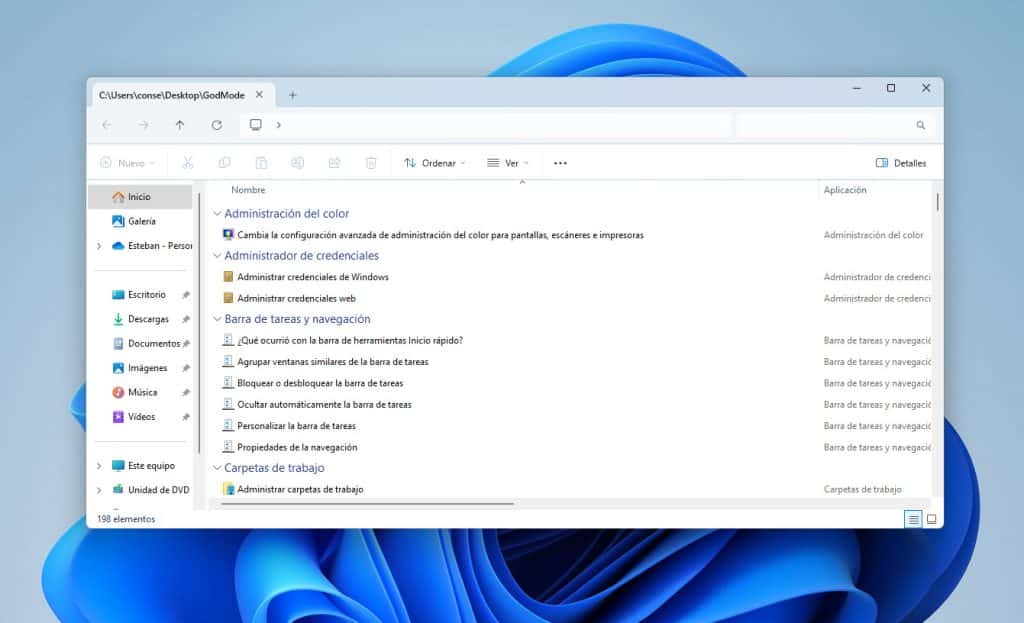The width and height of the screenshot is (1024, 623).
Task: Collapse the Carpetas de trabajo group
Action: (217, 468)
